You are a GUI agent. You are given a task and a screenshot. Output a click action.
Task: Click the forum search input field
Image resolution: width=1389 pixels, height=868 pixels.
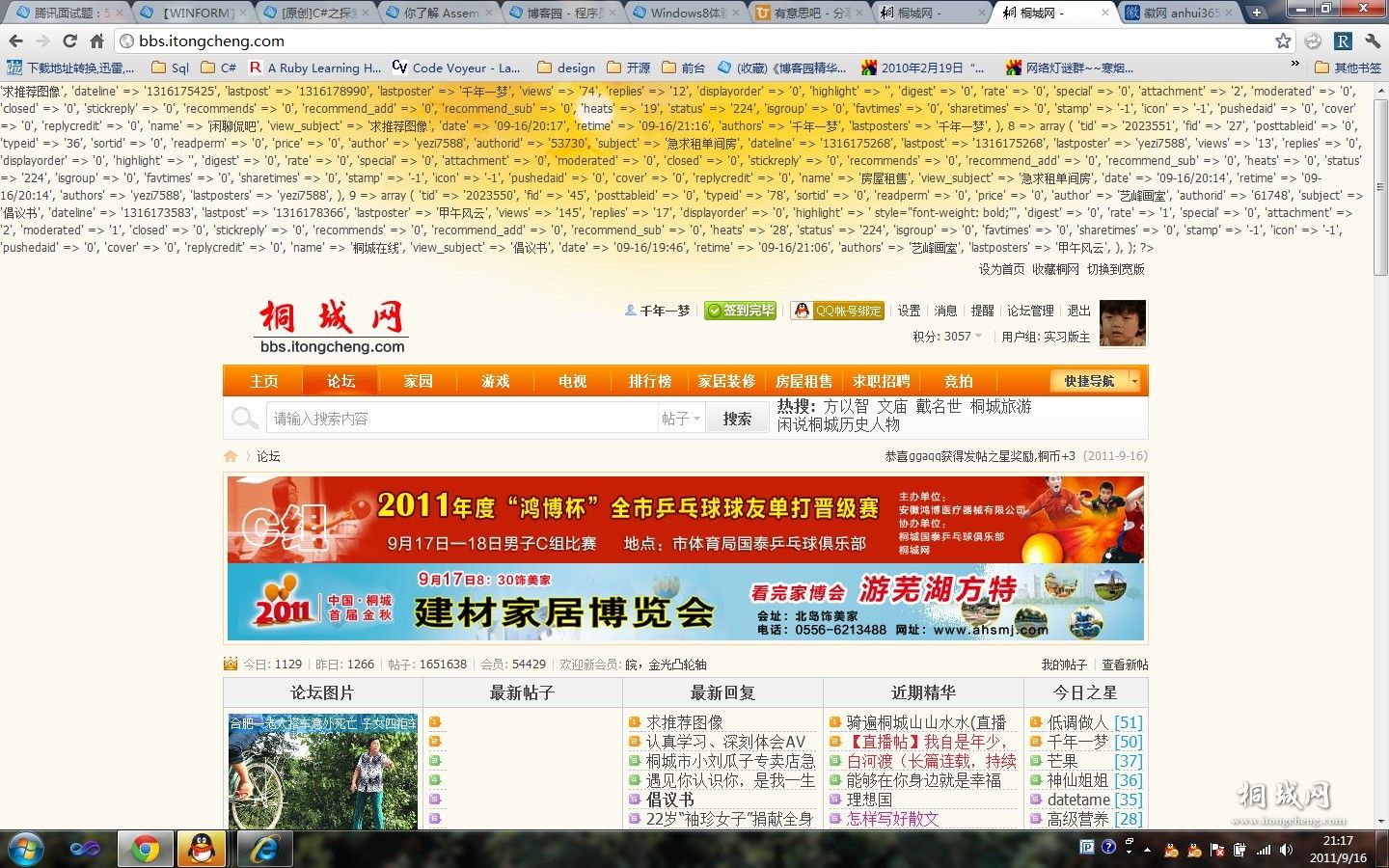pos(463,419)
